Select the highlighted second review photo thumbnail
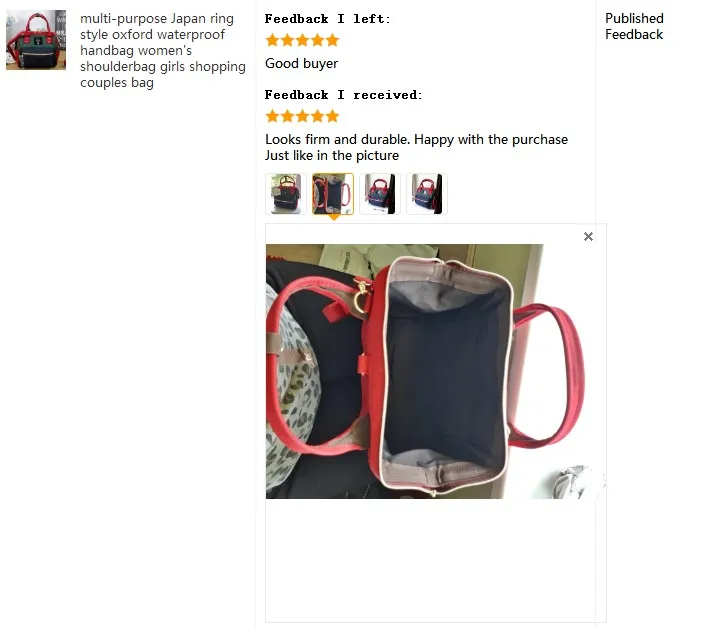 tap(333, 194)
